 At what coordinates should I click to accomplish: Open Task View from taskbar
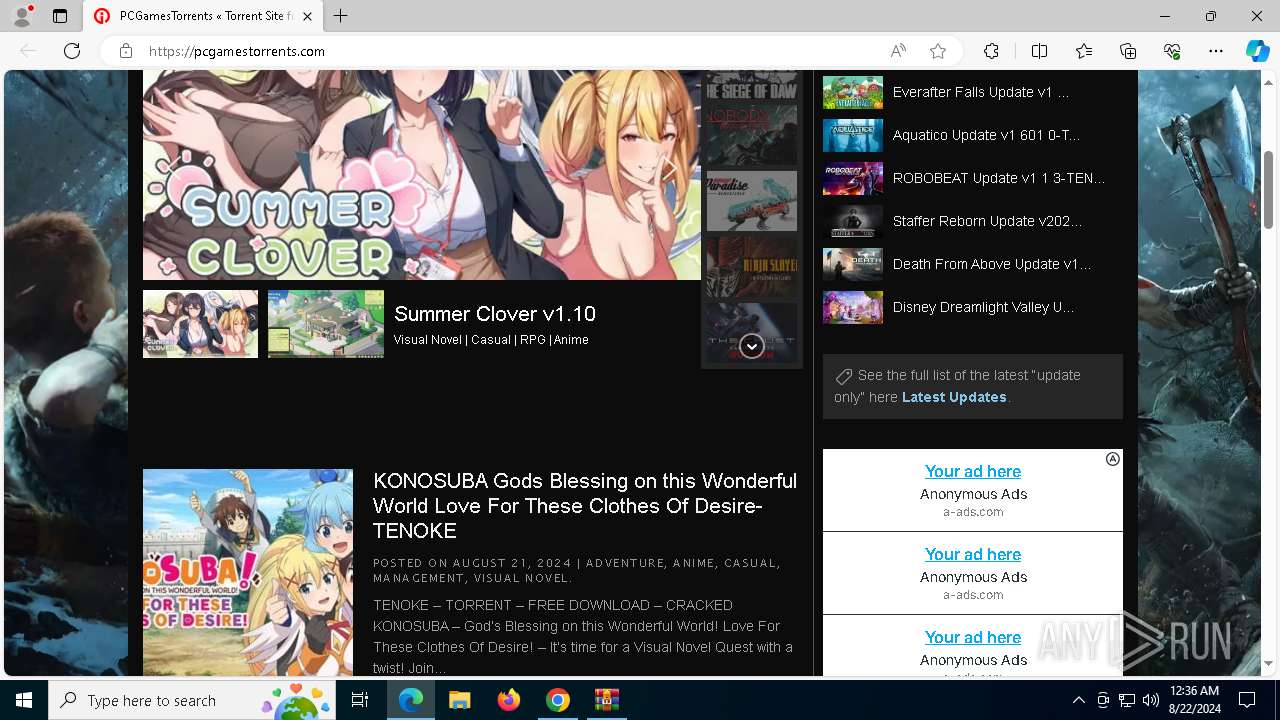tap(360, 700)
